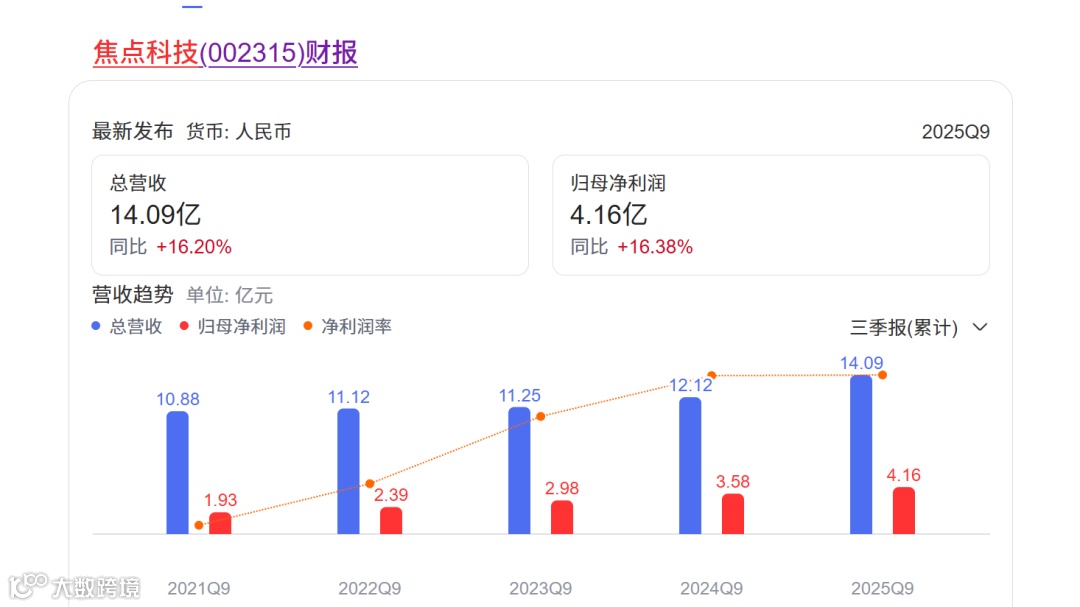The image size is (1080, 607).
Task: Toggle the 净利润率 legend item
Action: (348, 327)
